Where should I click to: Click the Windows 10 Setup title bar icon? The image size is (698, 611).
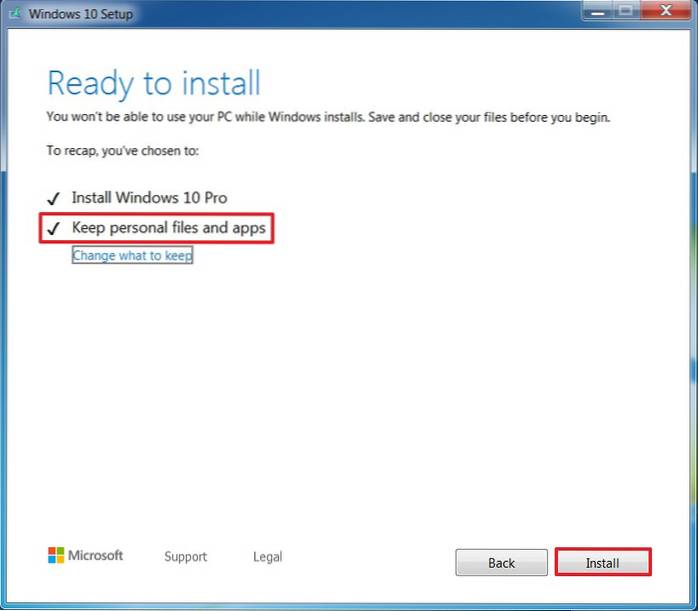14,13
